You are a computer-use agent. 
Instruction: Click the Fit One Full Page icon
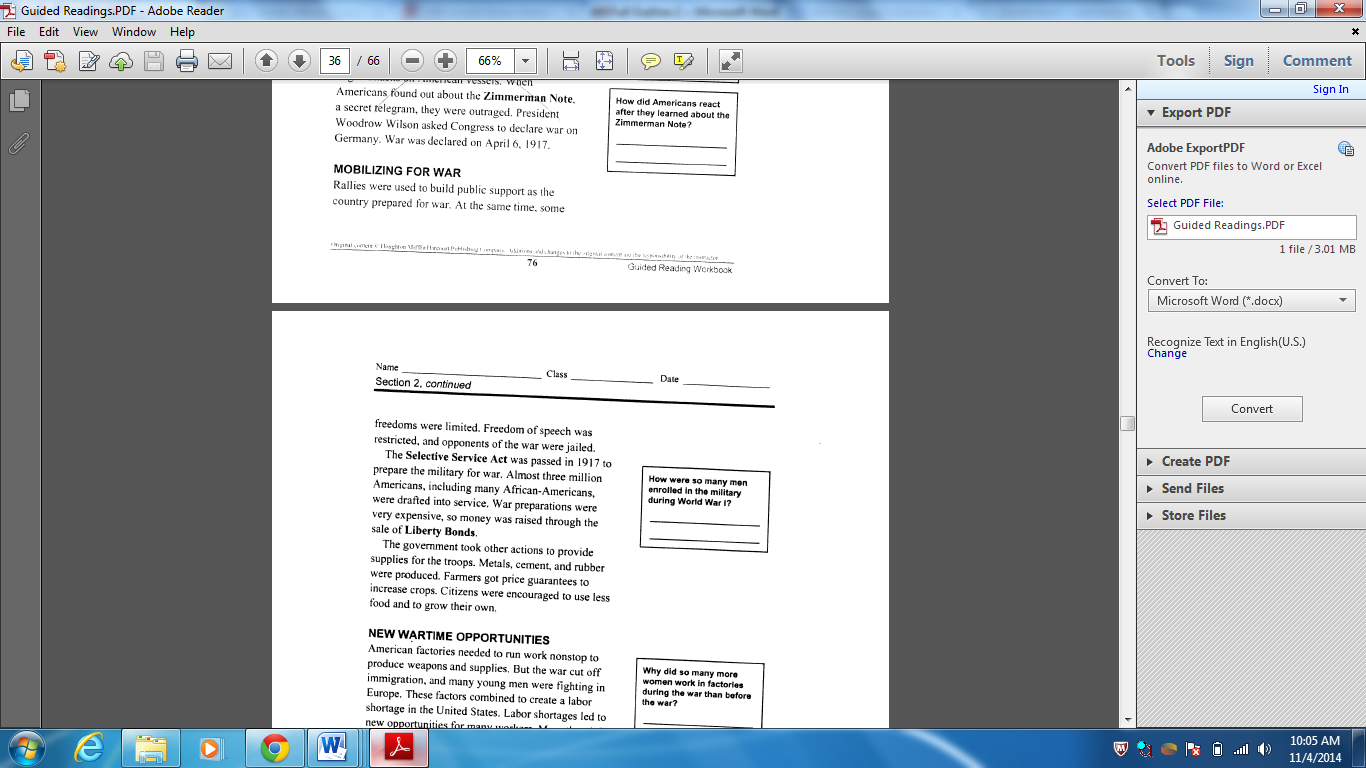604,61
